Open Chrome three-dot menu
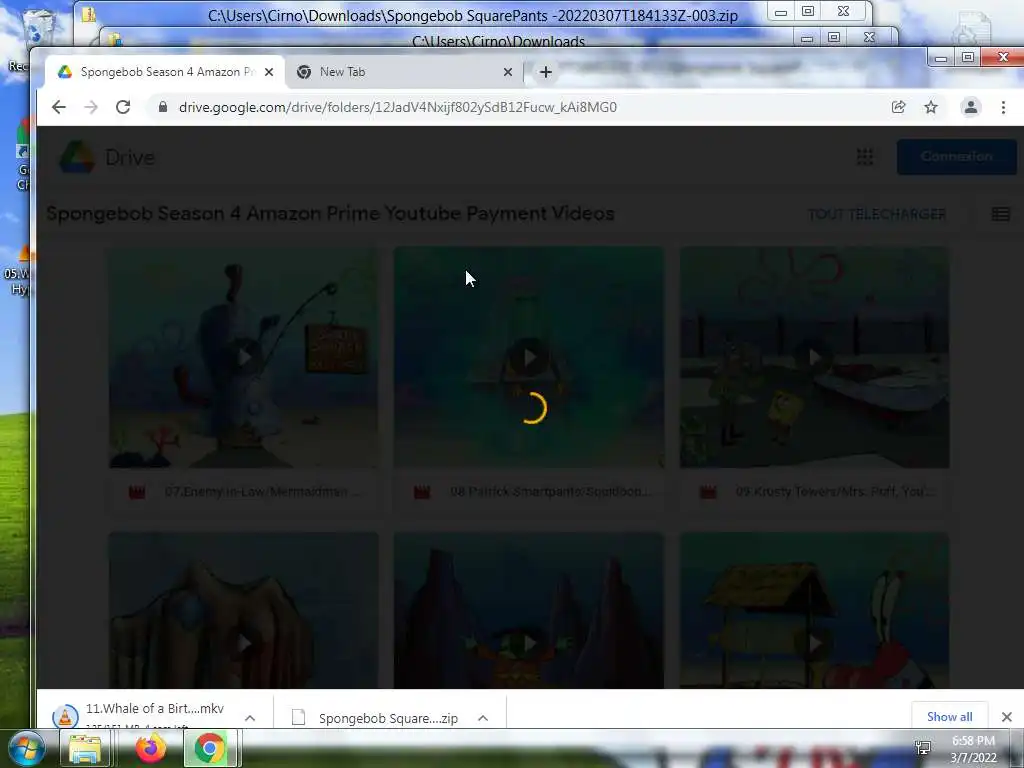The image size is (1024, 768). pos(1004,107)
